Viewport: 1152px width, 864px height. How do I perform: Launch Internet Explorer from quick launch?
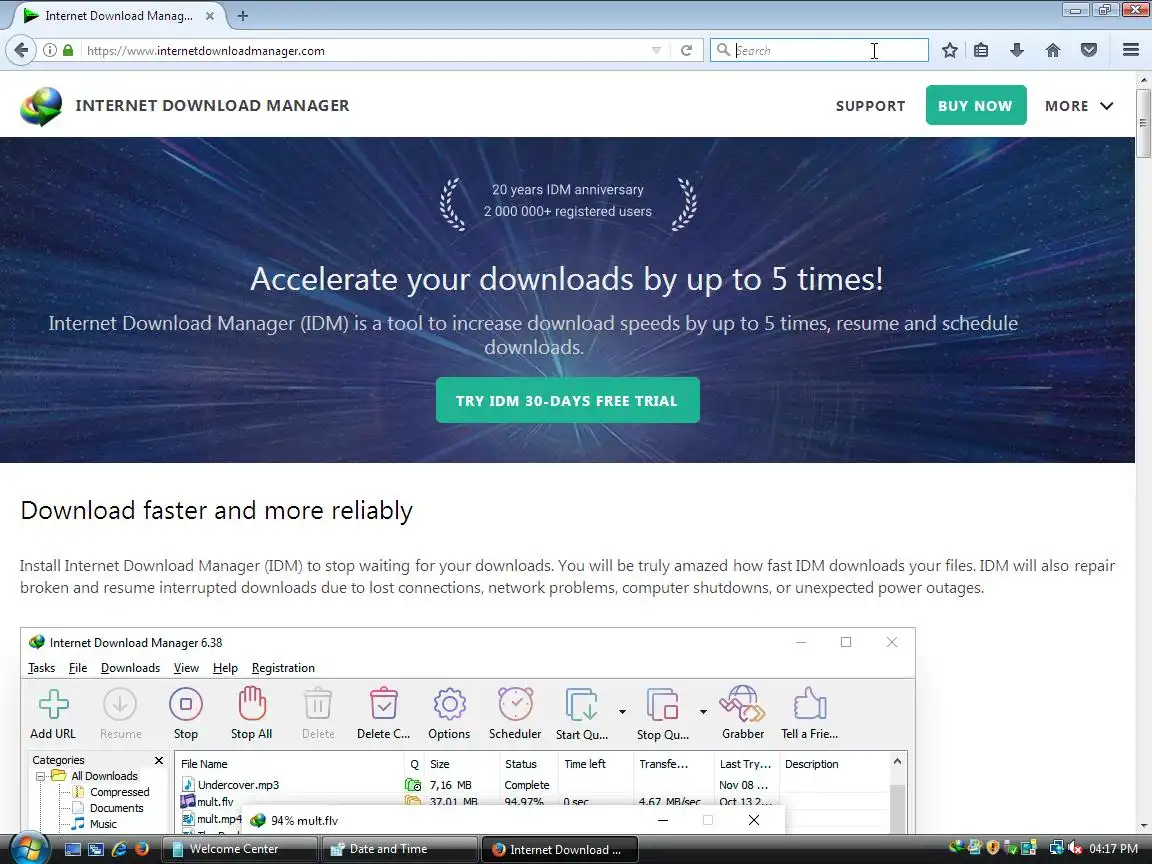pos(119,849)
